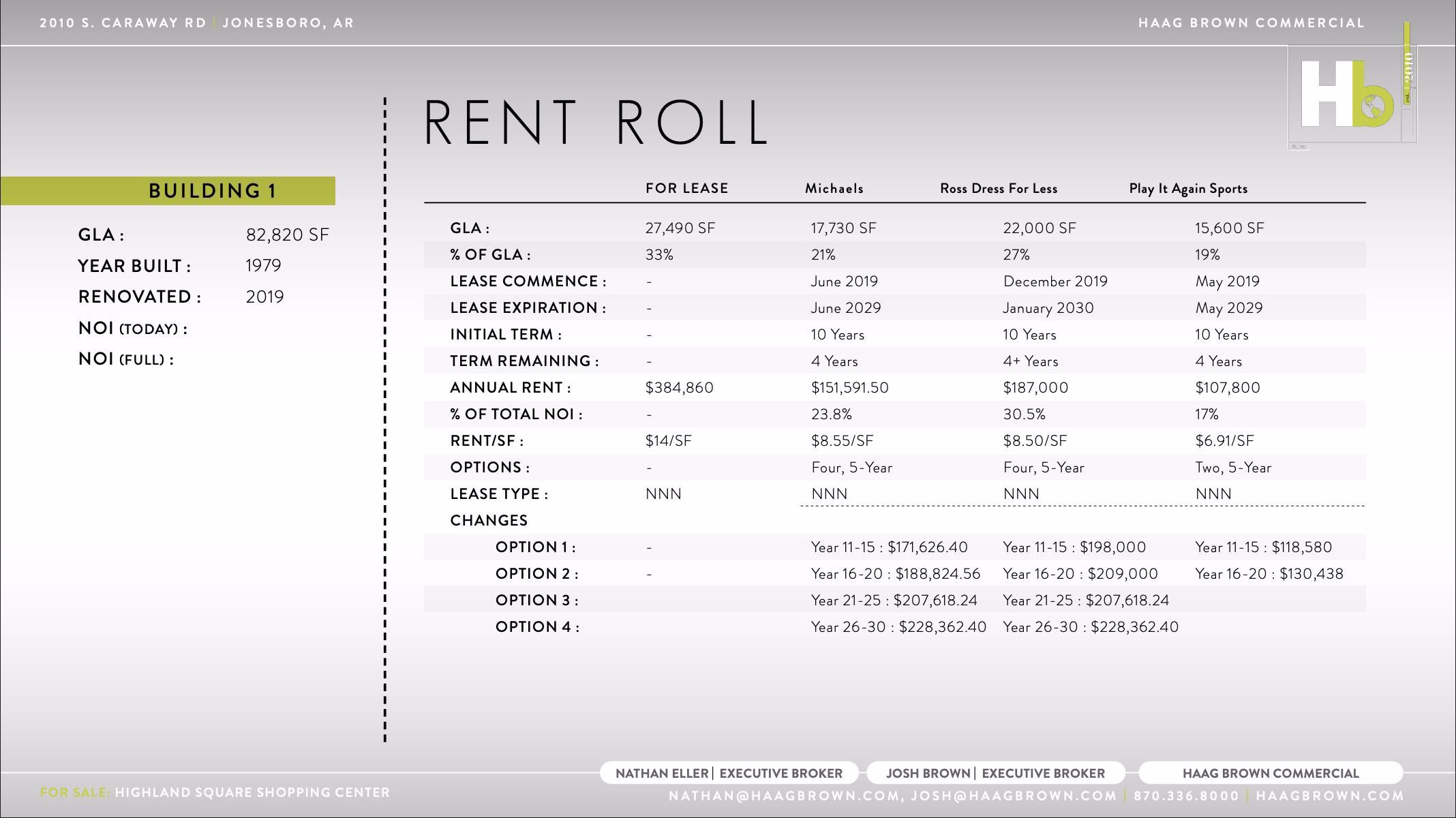Select the 4+ Years term remaining
1456x818 pixels.
[x=1030, y=361]
